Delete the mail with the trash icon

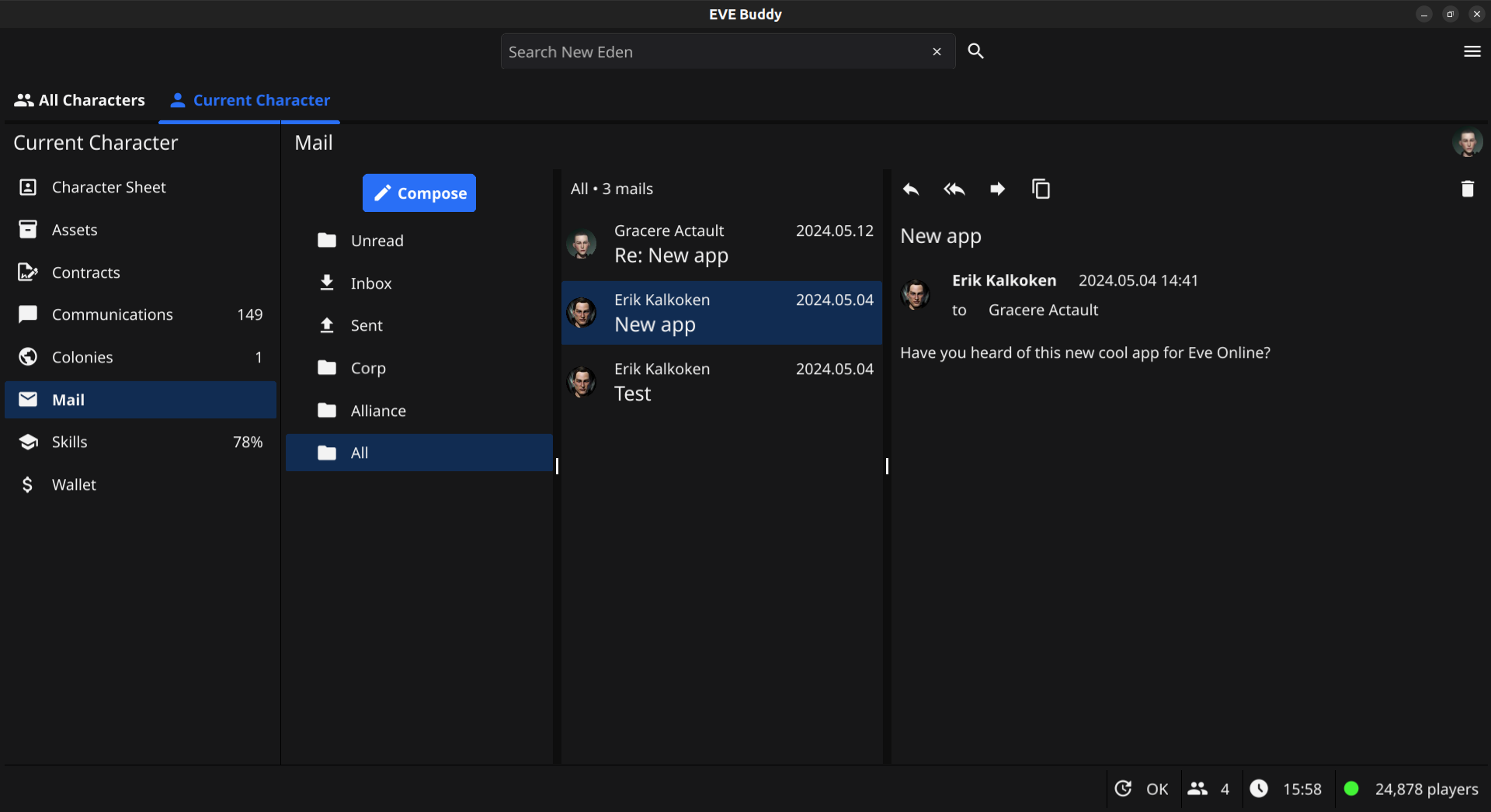click(1468, 189)
